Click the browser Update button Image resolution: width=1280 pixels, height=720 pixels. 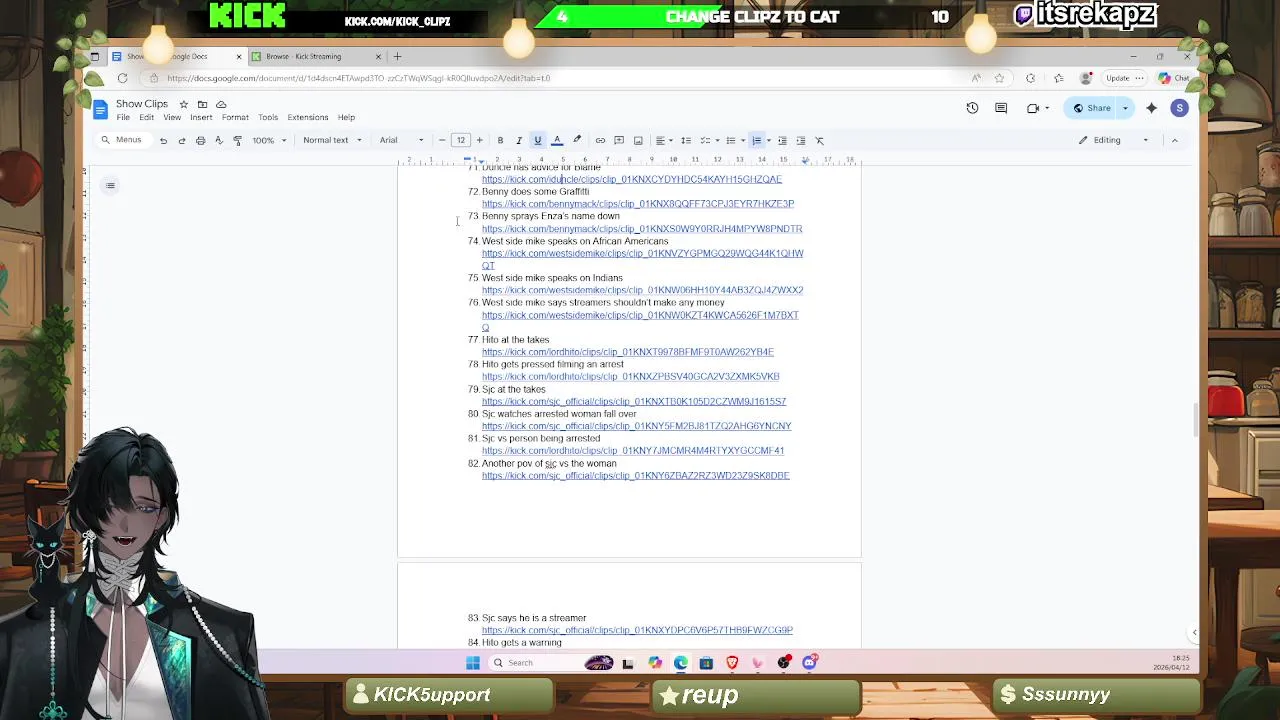pos(1116,78)
